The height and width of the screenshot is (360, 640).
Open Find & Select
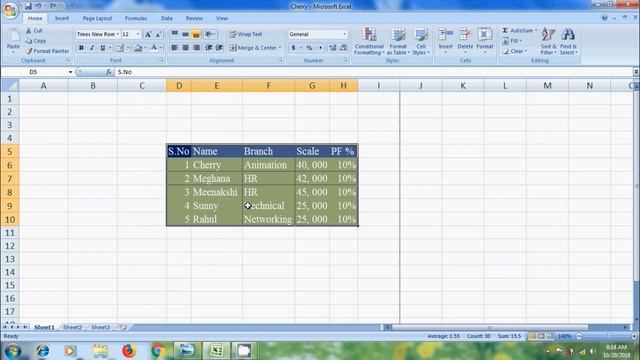(x=568, y=41)
